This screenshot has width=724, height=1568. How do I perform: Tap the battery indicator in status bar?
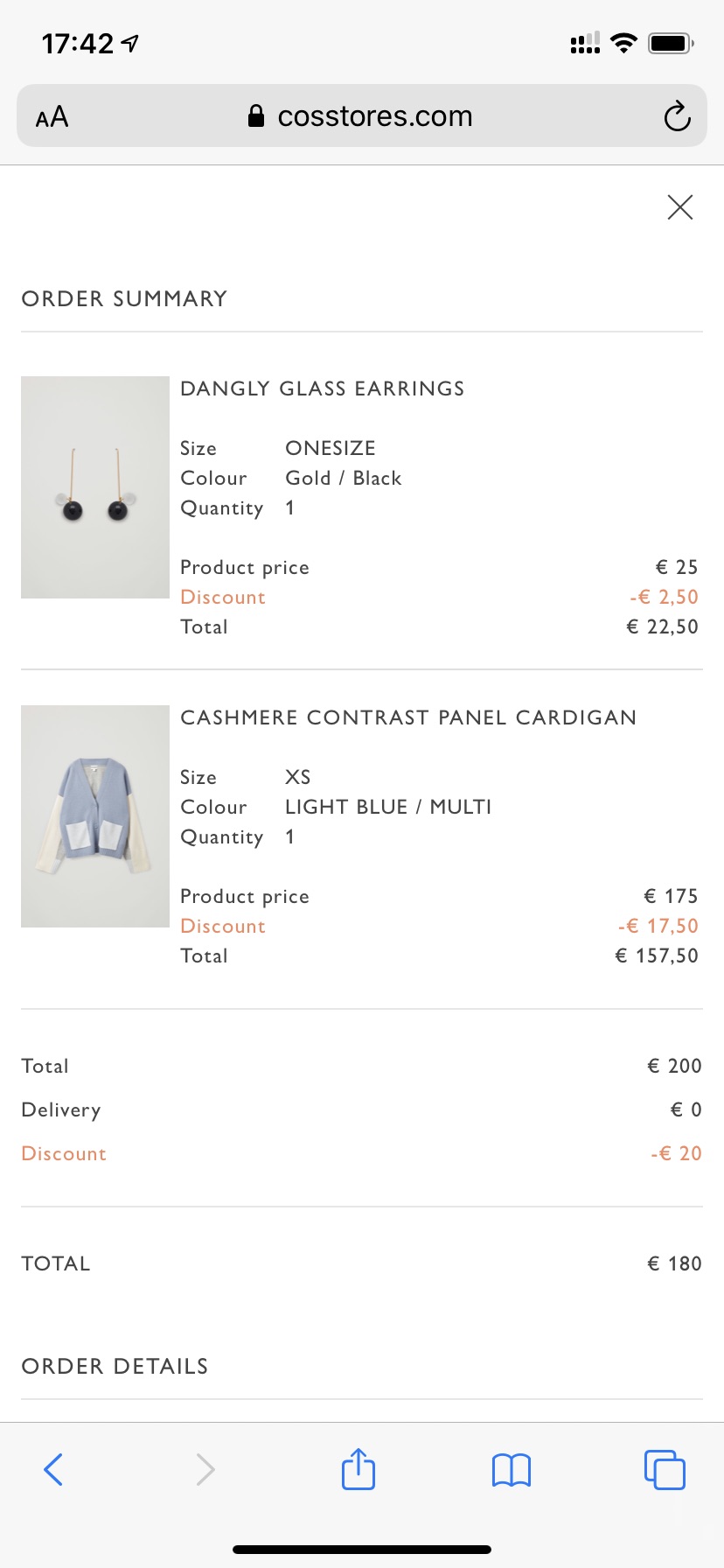(x=671, y=43)
